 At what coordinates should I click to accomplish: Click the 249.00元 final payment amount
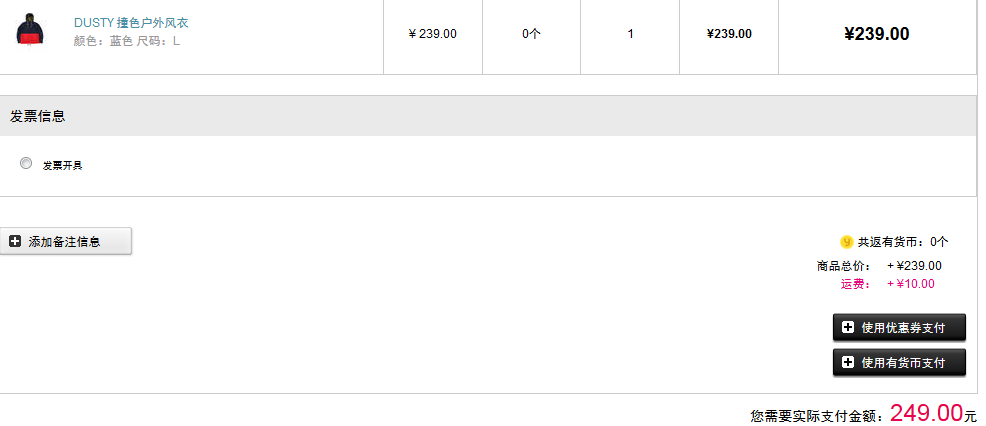(934, 413)
